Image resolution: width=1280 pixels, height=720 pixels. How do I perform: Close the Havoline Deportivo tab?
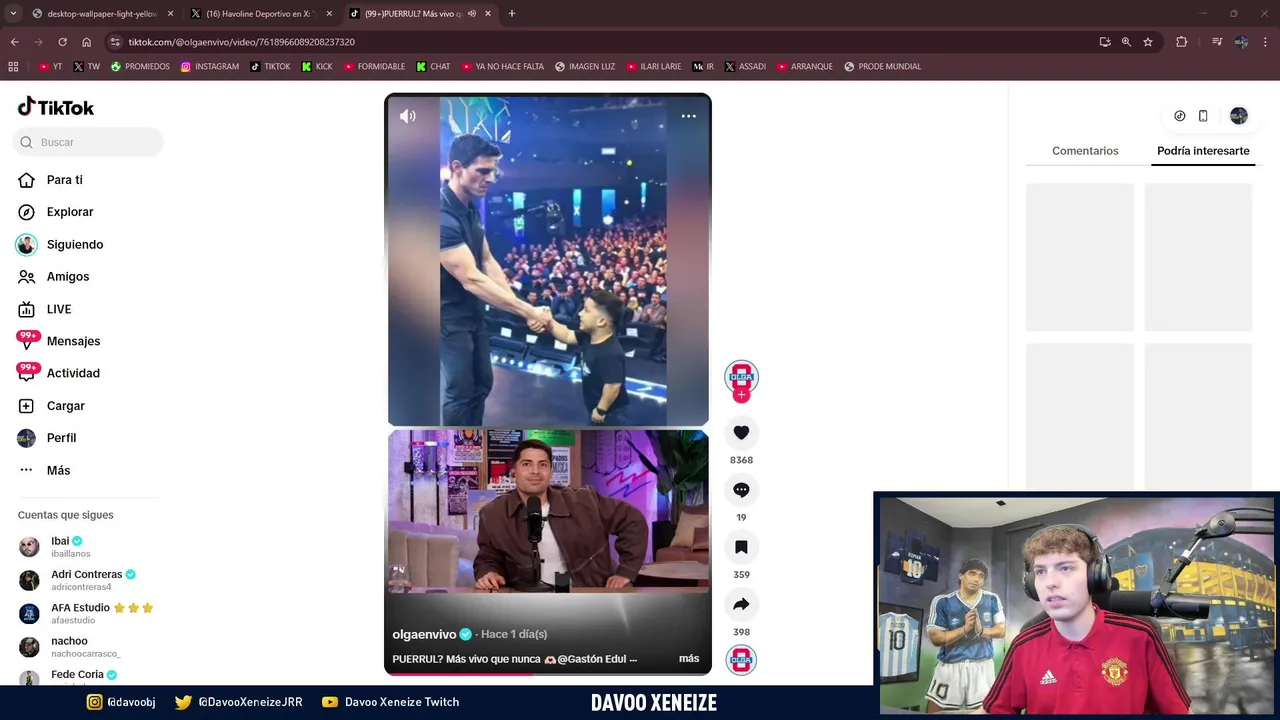[329, 14]
